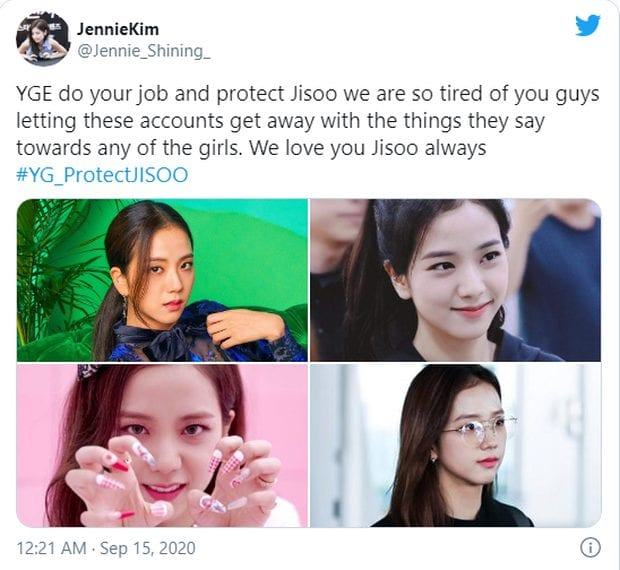Viewport: 620px width, 570px height.
Task: Open the tweet info icon
Action: pos(590,548)
